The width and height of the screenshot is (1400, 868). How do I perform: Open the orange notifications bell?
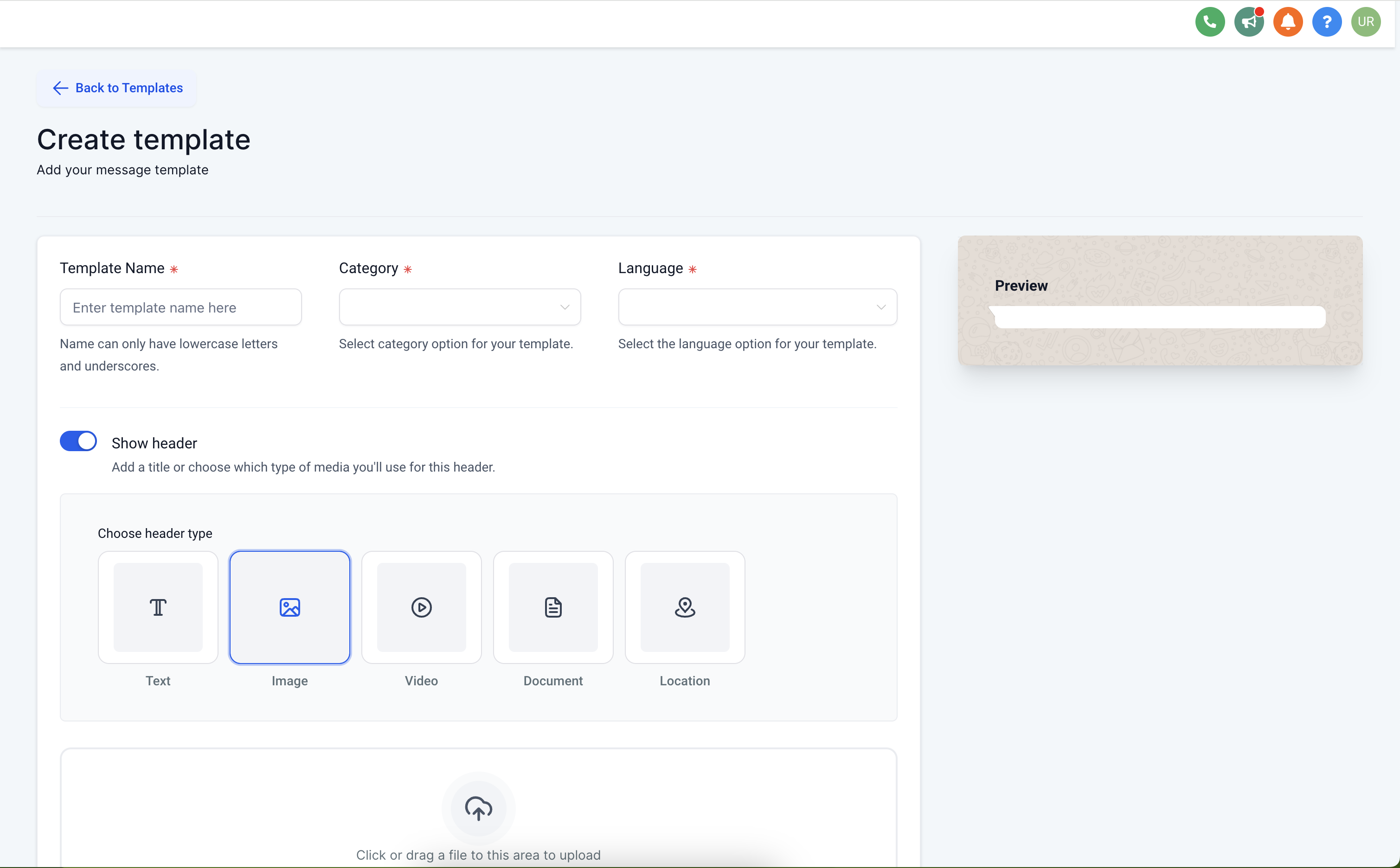coord(1287,22)
